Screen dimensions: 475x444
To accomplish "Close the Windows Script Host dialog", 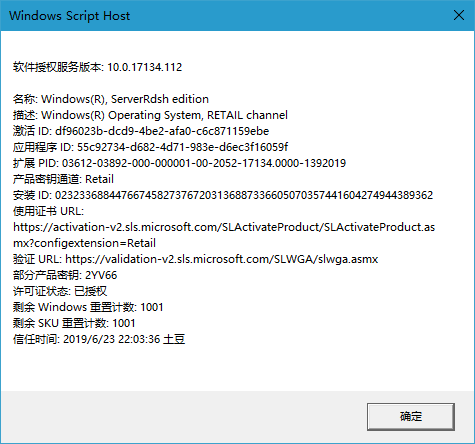I will [x=459, y=15].
